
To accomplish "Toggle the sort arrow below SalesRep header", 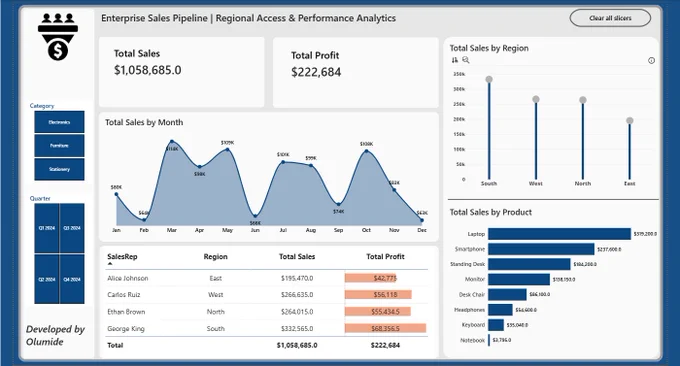I will pyautogui.click(x=110, y=264).
